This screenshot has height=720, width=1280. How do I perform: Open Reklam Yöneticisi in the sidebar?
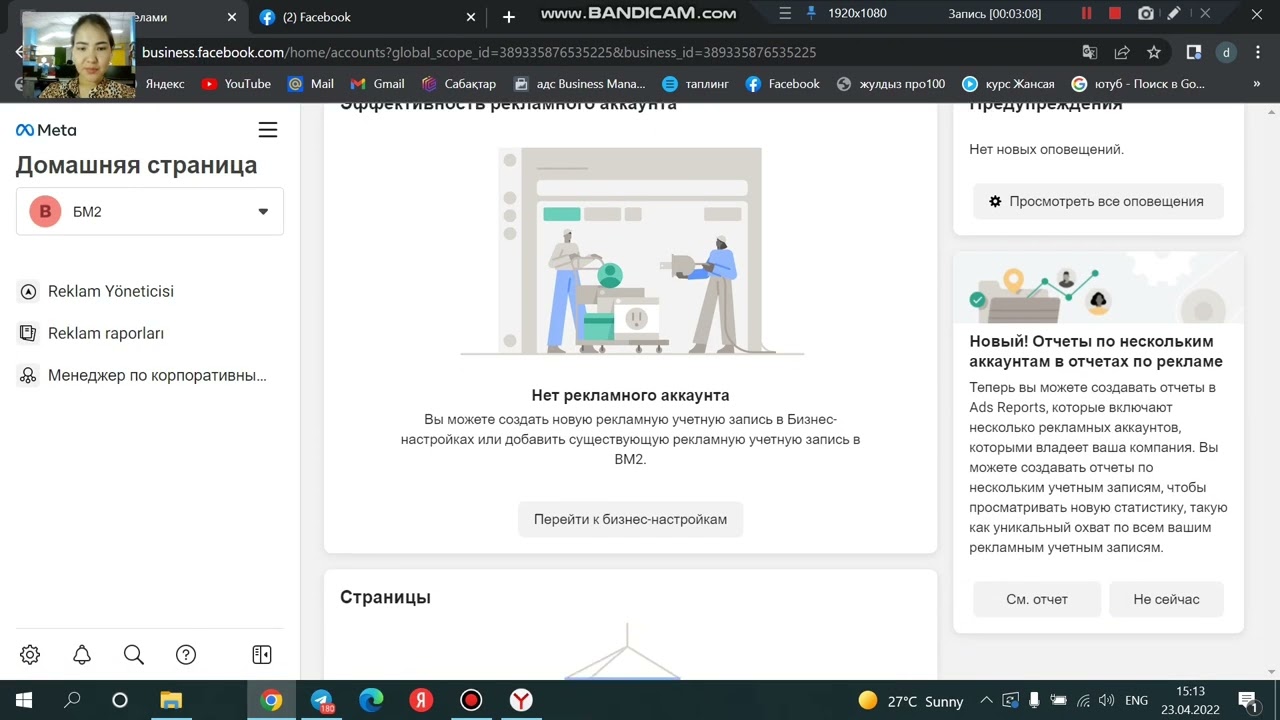tap(111, 291)
